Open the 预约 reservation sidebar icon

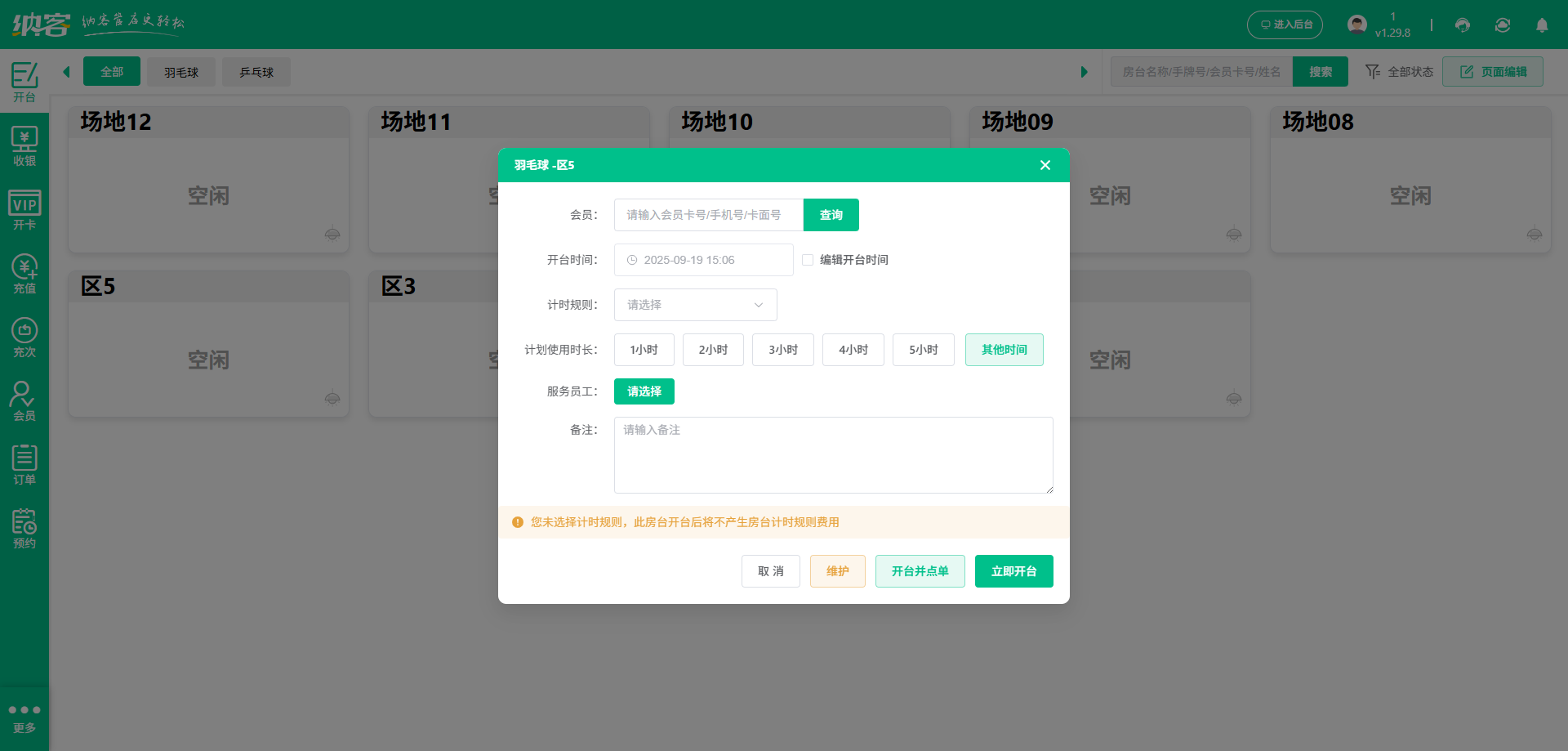click(24, 527)
